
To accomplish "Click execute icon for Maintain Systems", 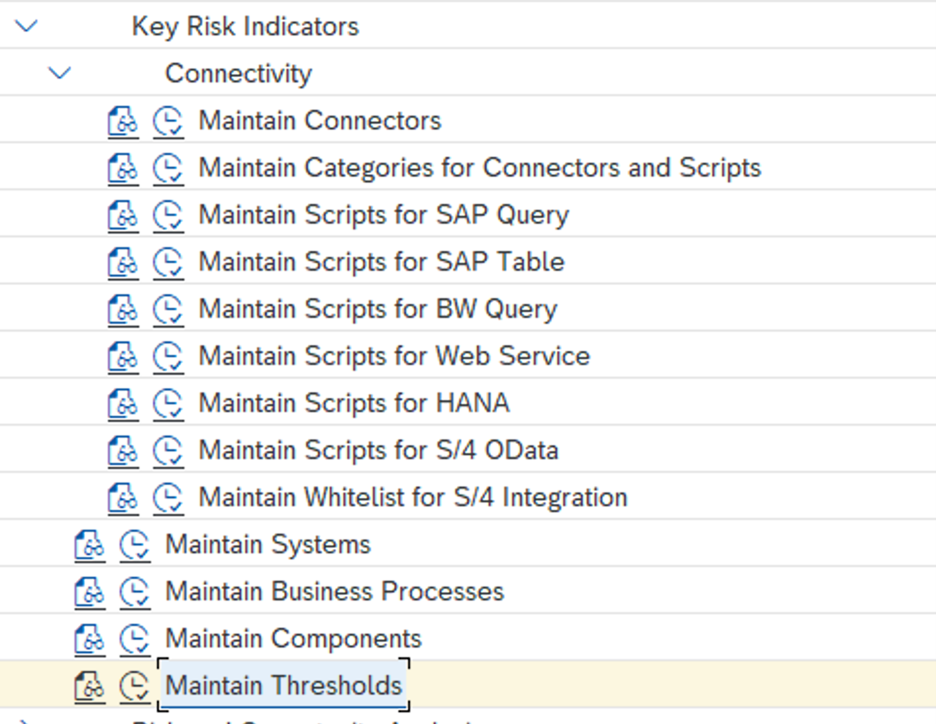I will (134, 544).
